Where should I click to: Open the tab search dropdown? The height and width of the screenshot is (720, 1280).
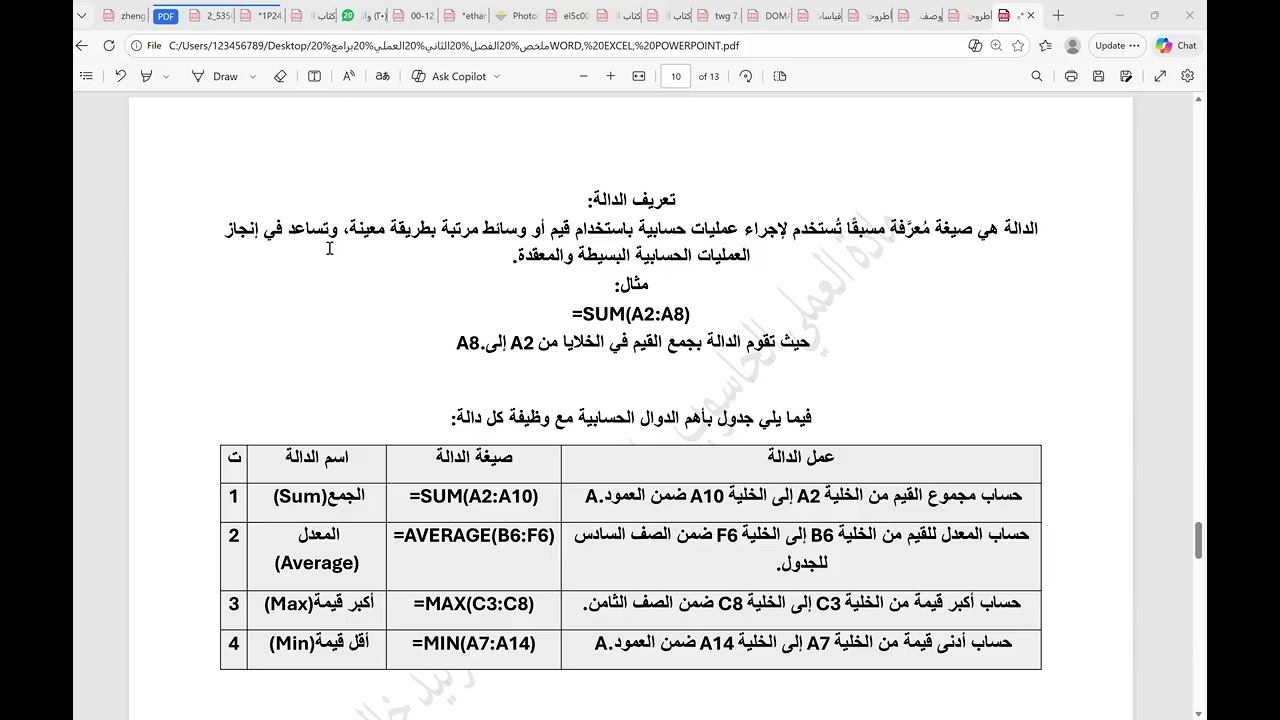pos(82,15)
